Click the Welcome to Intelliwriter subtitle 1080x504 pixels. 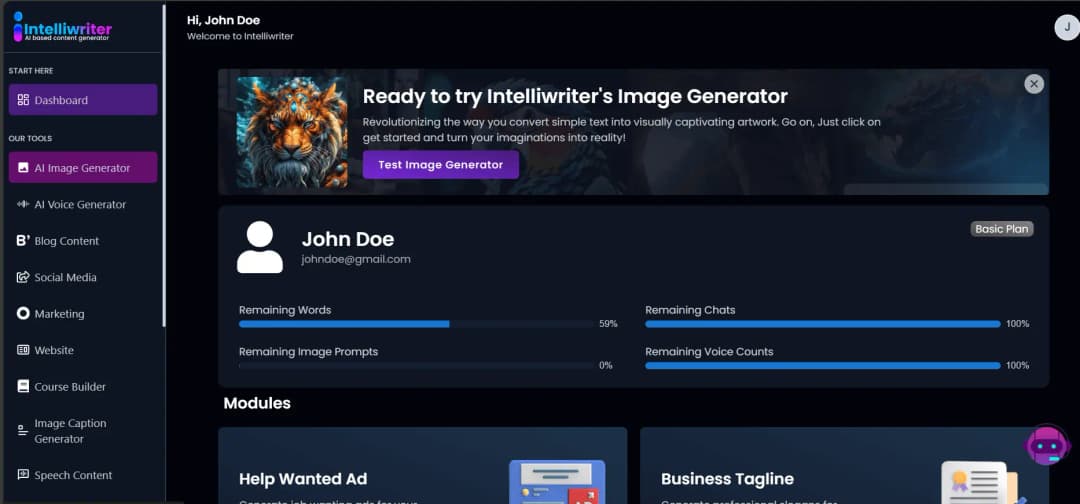click(x=240, y=36)
